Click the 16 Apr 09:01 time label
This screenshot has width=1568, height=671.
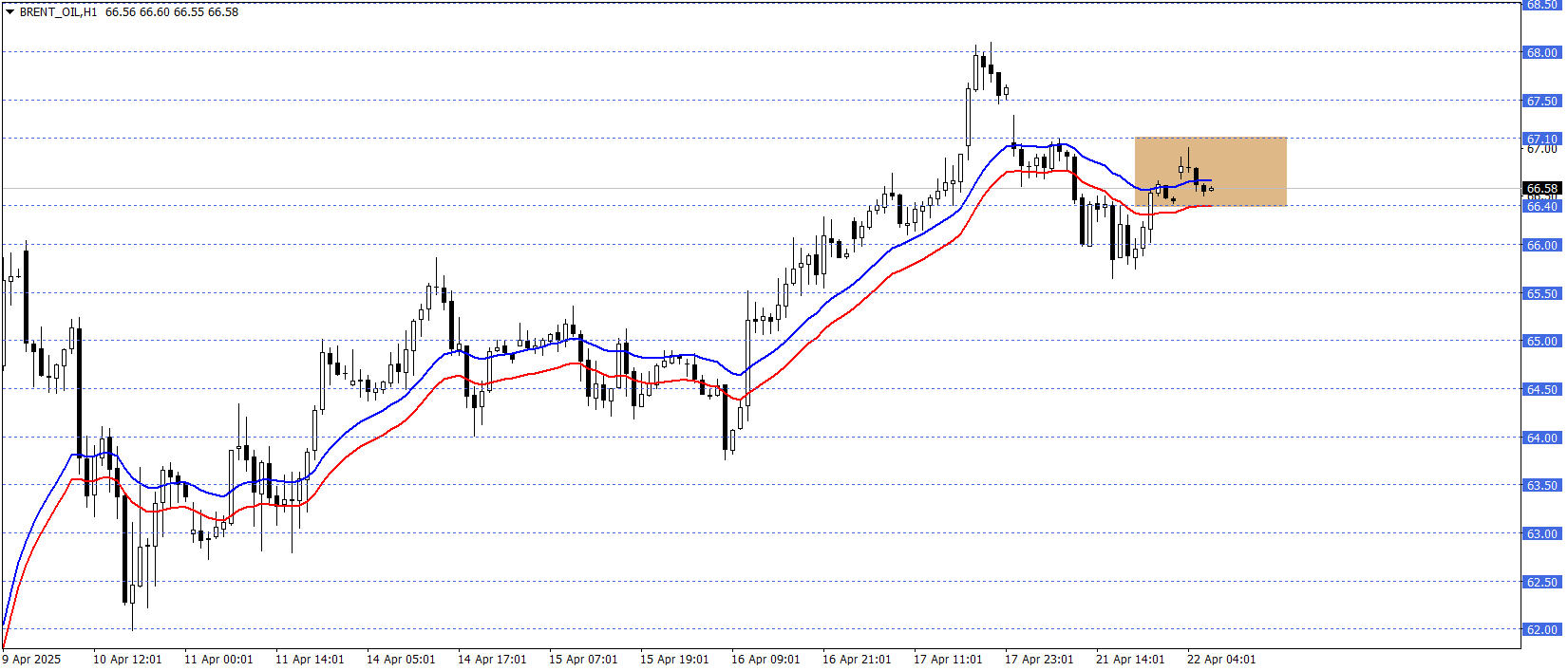click(765, 659)
